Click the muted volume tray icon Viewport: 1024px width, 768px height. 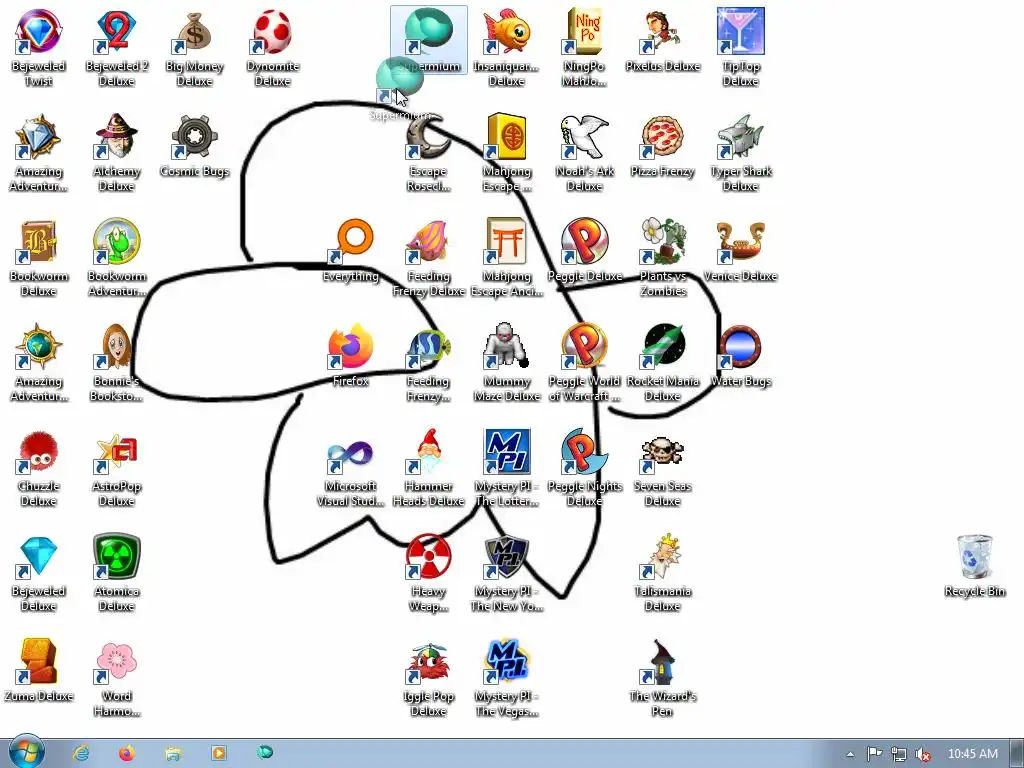coord(923,754)
